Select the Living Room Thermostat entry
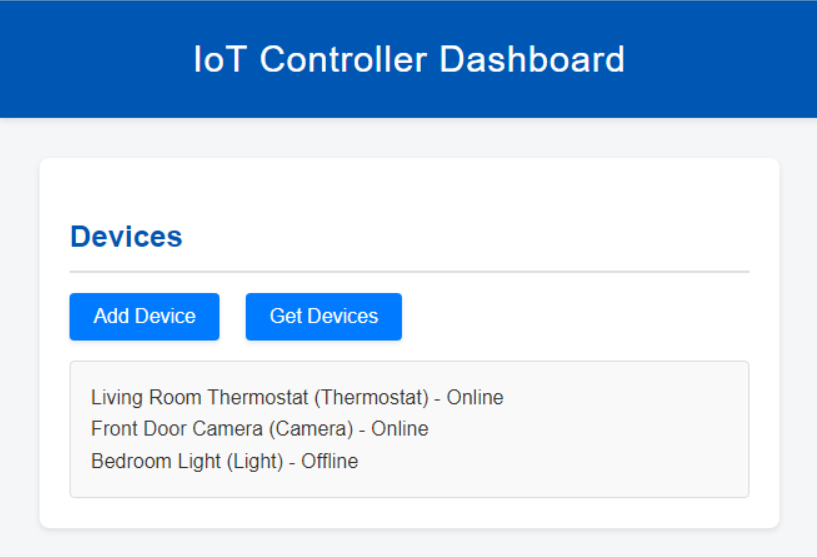 pyautogui.click(x=199, y=398)
